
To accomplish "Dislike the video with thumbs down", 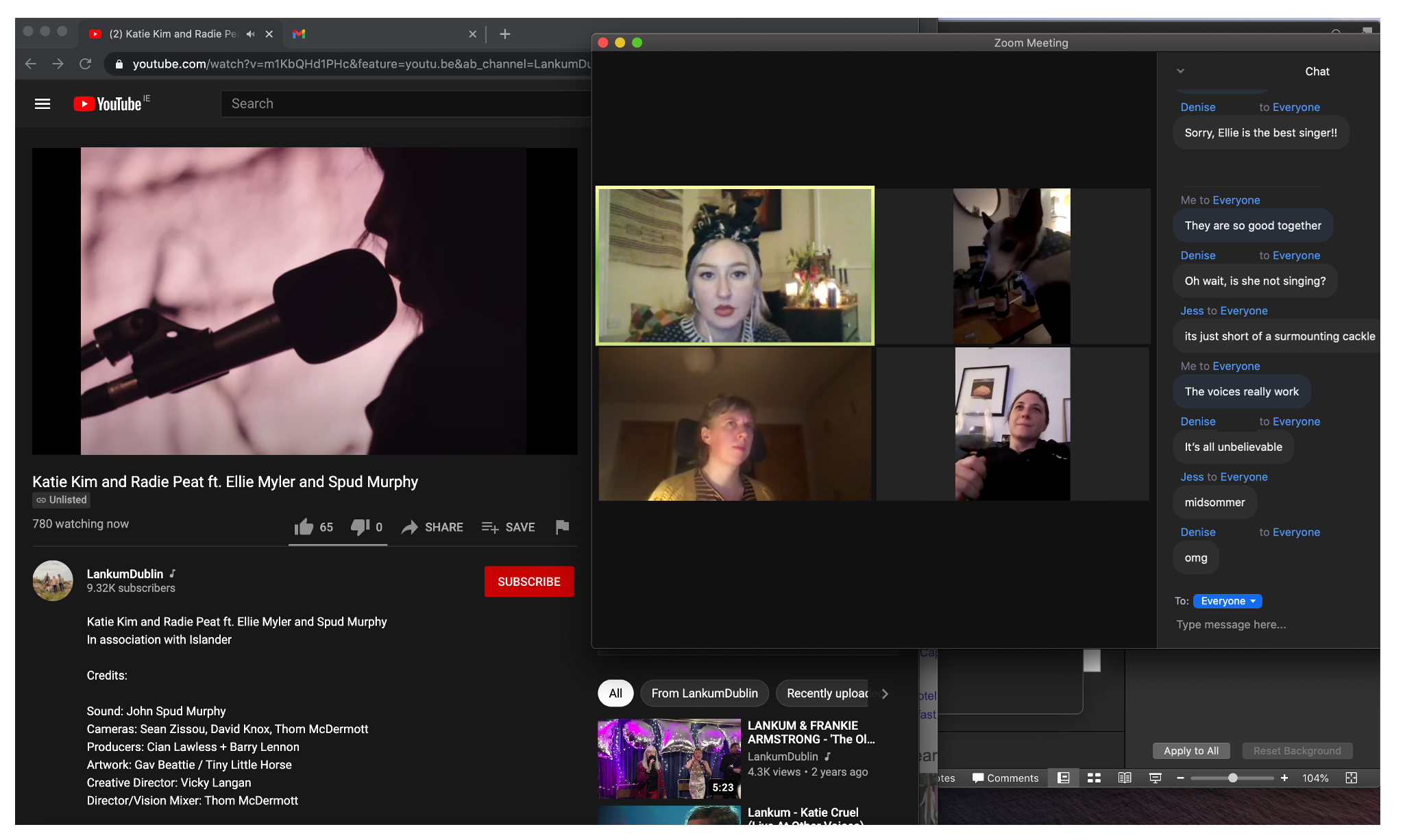I will [x=360, y=527].
